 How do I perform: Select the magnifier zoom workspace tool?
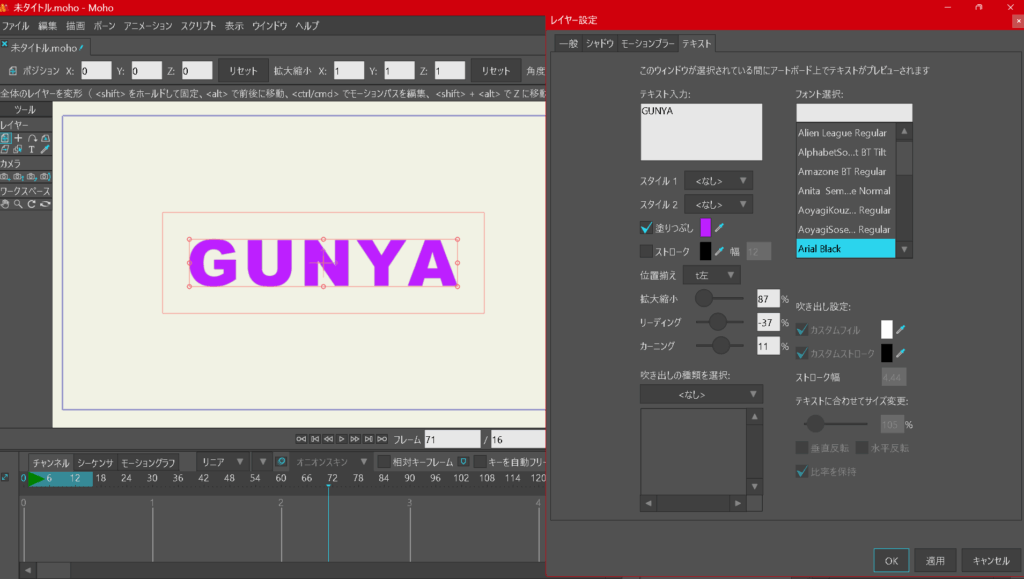pos(19,204)
